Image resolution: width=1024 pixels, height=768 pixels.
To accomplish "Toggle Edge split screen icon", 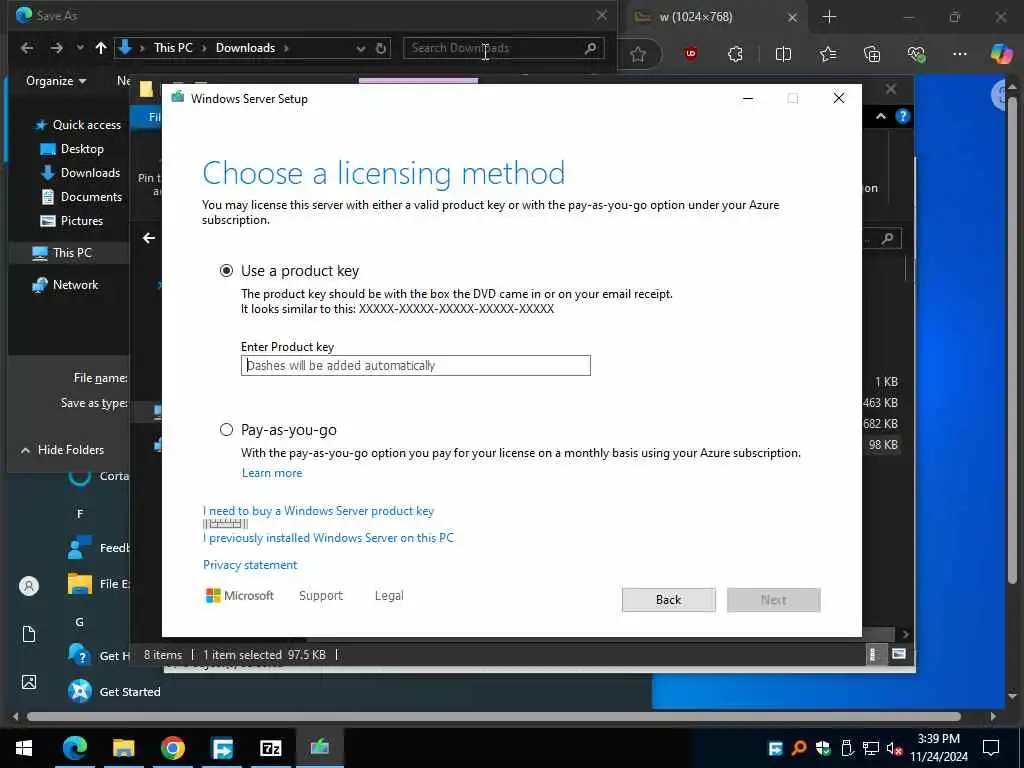I will 783,54.
